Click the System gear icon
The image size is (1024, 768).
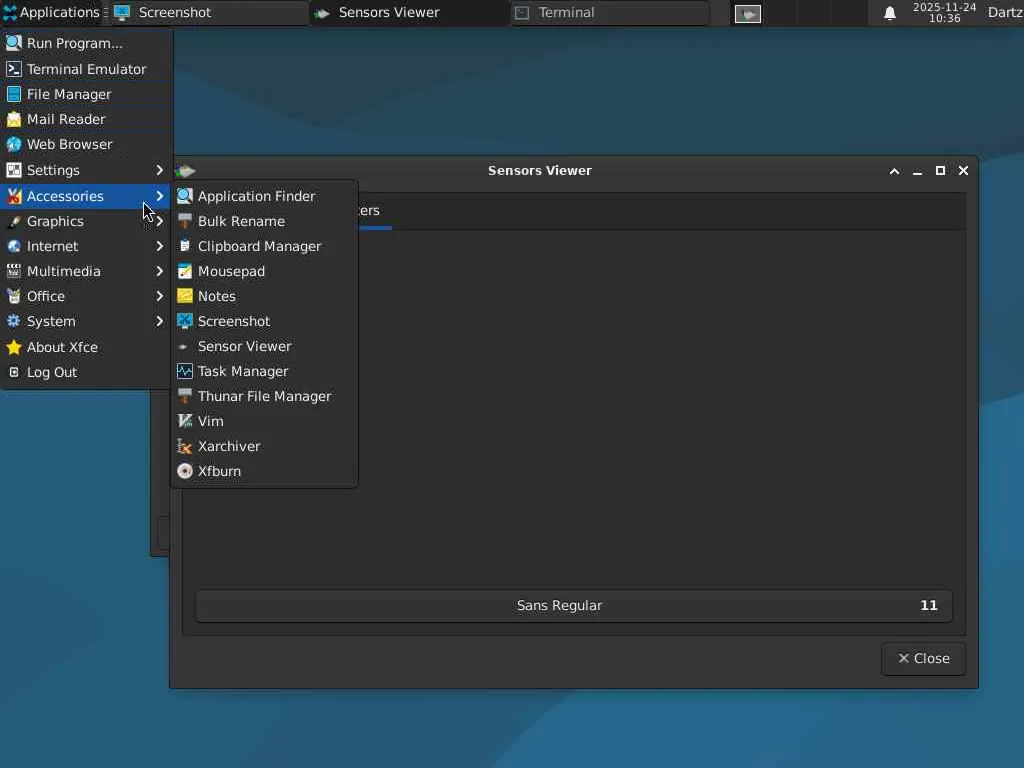pos(14,321)
